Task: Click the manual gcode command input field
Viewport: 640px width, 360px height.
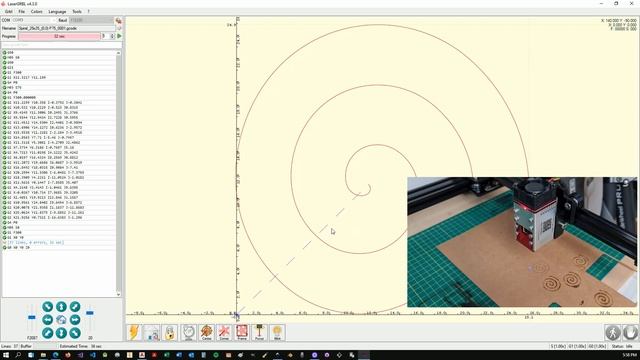Action: 61,45
